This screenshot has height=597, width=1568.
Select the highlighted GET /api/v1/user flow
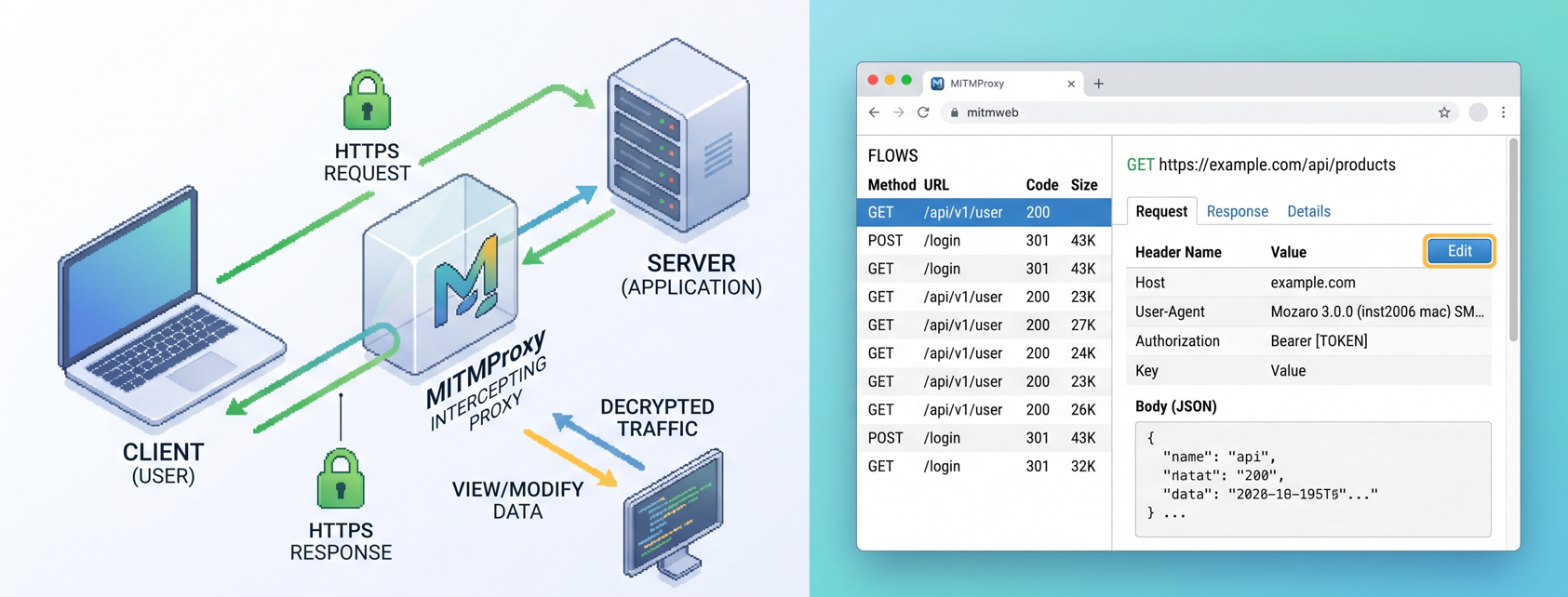pyautogui.click(x=983, y=212)
